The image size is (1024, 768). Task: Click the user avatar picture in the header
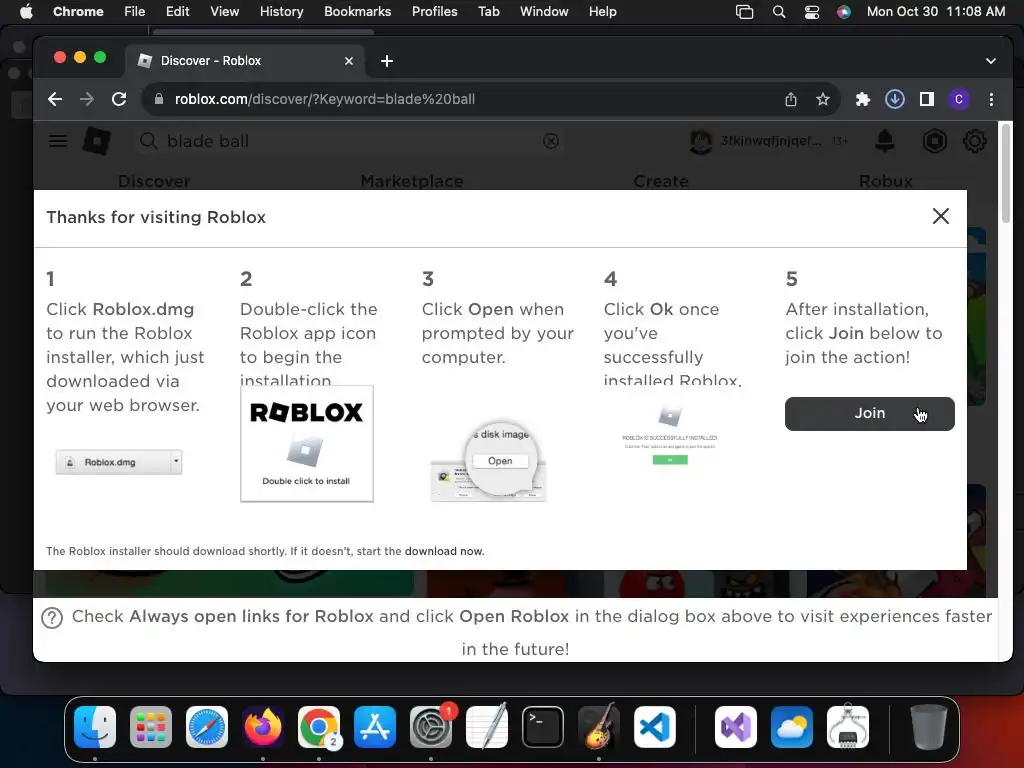pos(701,141)
